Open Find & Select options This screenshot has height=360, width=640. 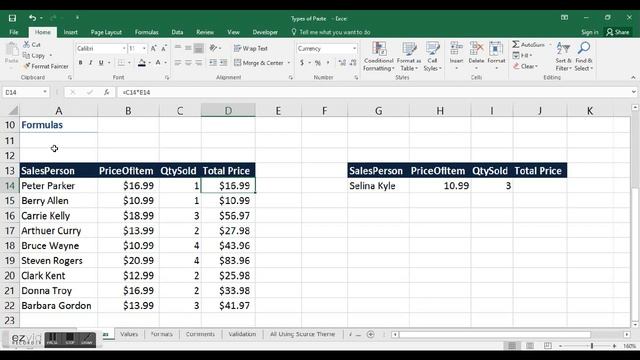(584, 56)
